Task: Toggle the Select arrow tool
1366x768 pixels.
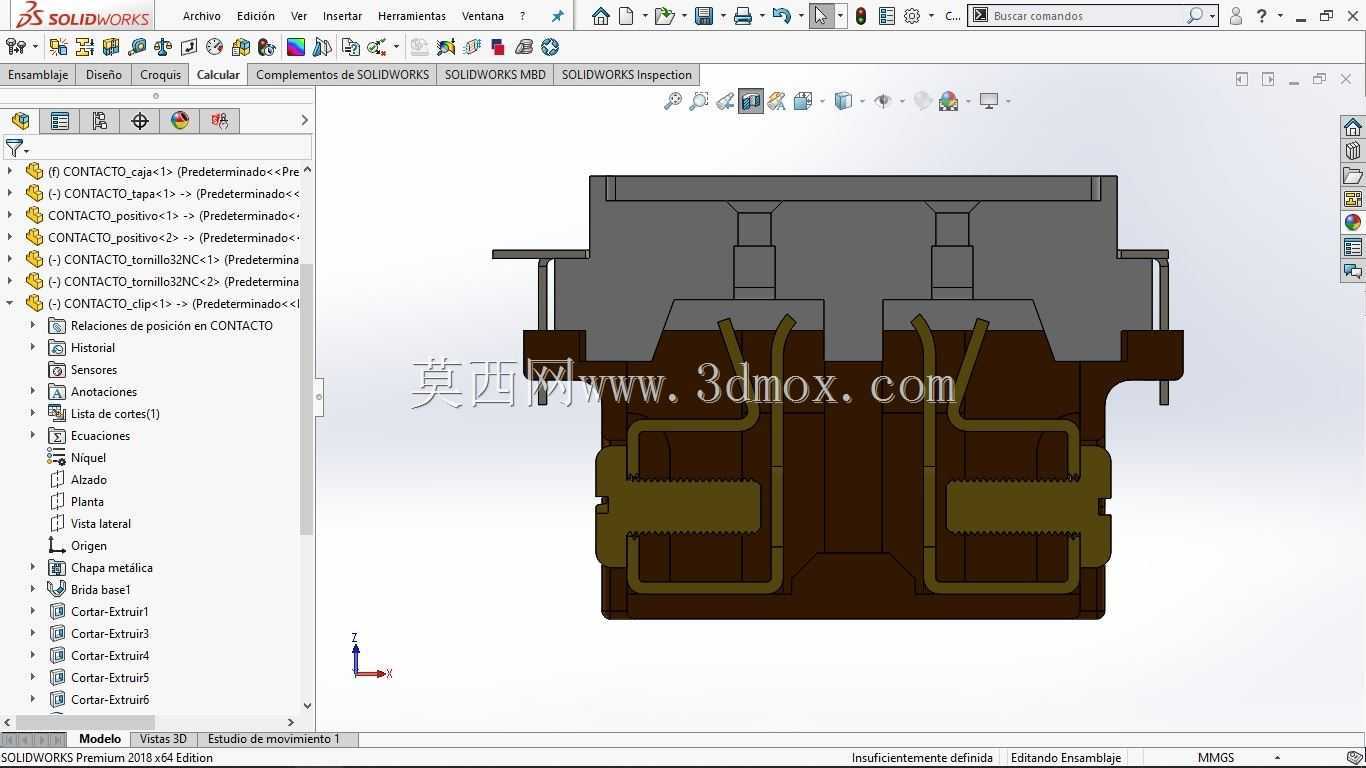Action: pos(821,16)
